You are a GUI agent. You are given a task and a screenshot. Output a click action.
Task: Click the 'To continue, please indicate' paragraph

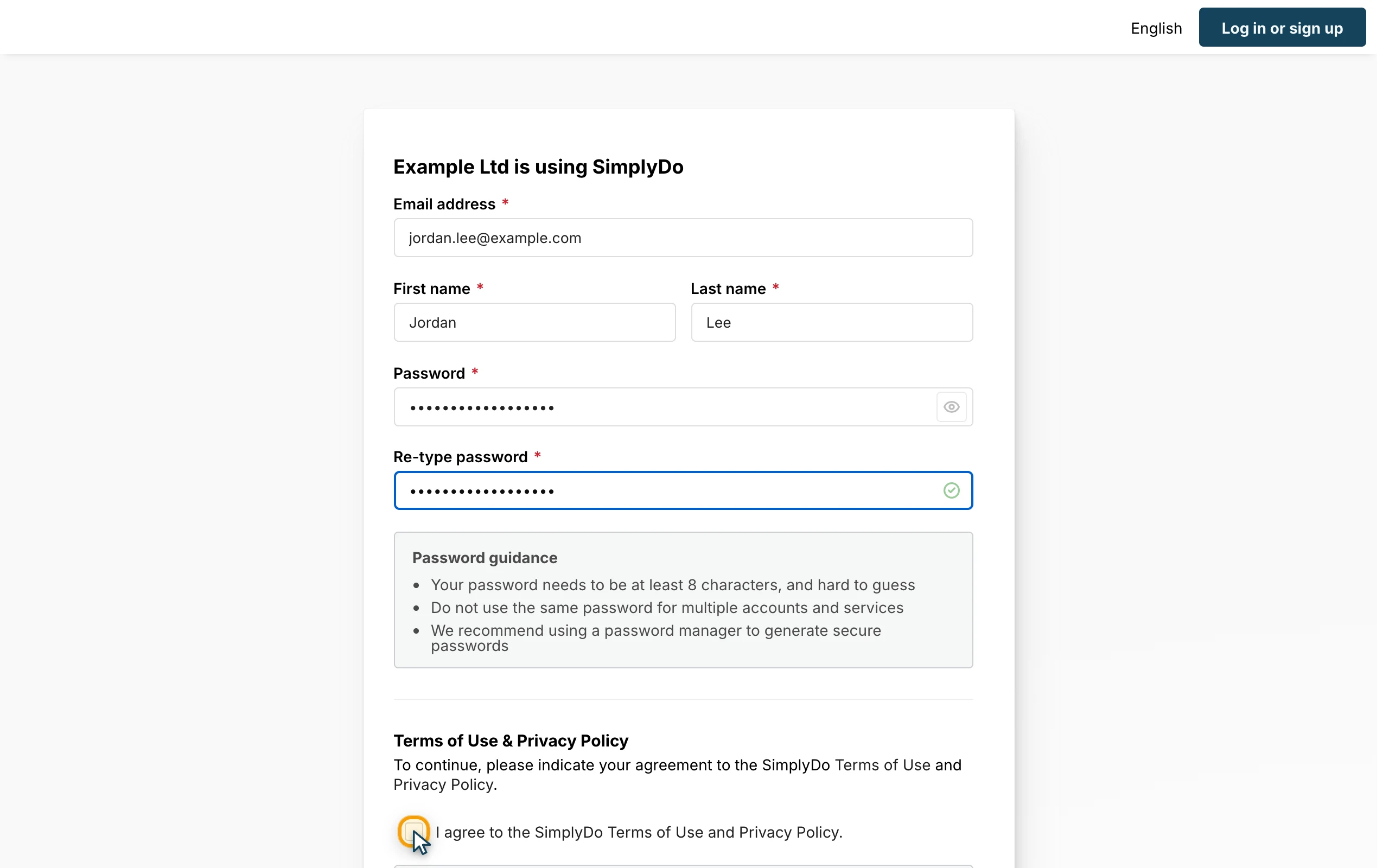pos(677,775)
